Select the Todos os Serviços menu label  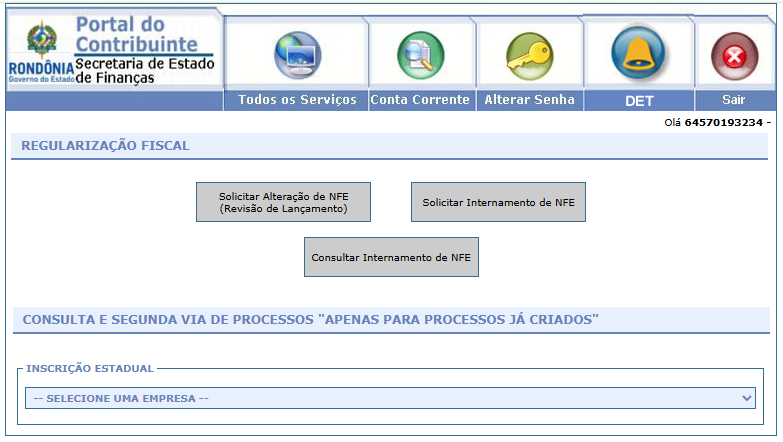(297, 100)
